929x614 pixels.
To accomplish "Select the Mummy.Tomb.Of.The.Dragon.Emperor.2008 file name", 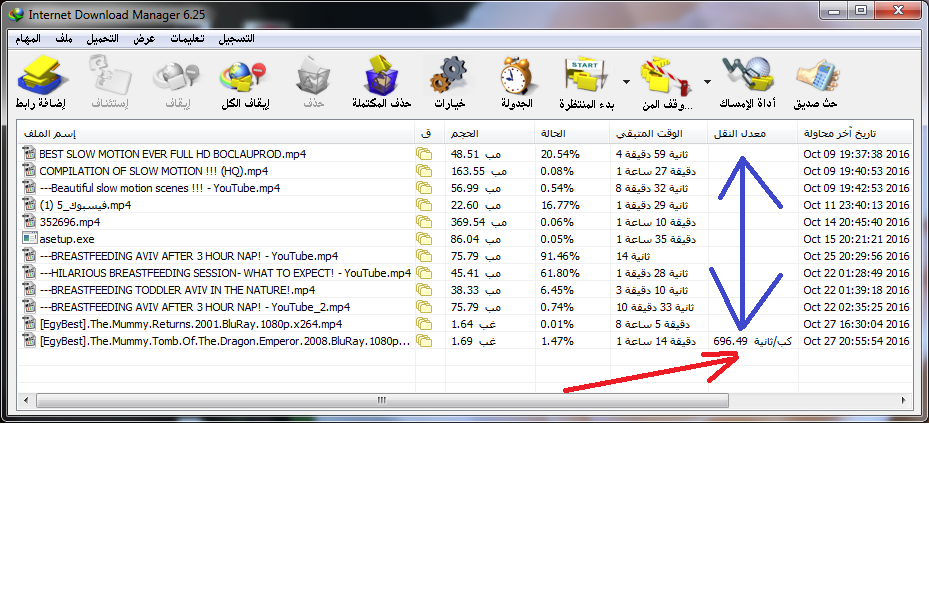I will (225, 341).
